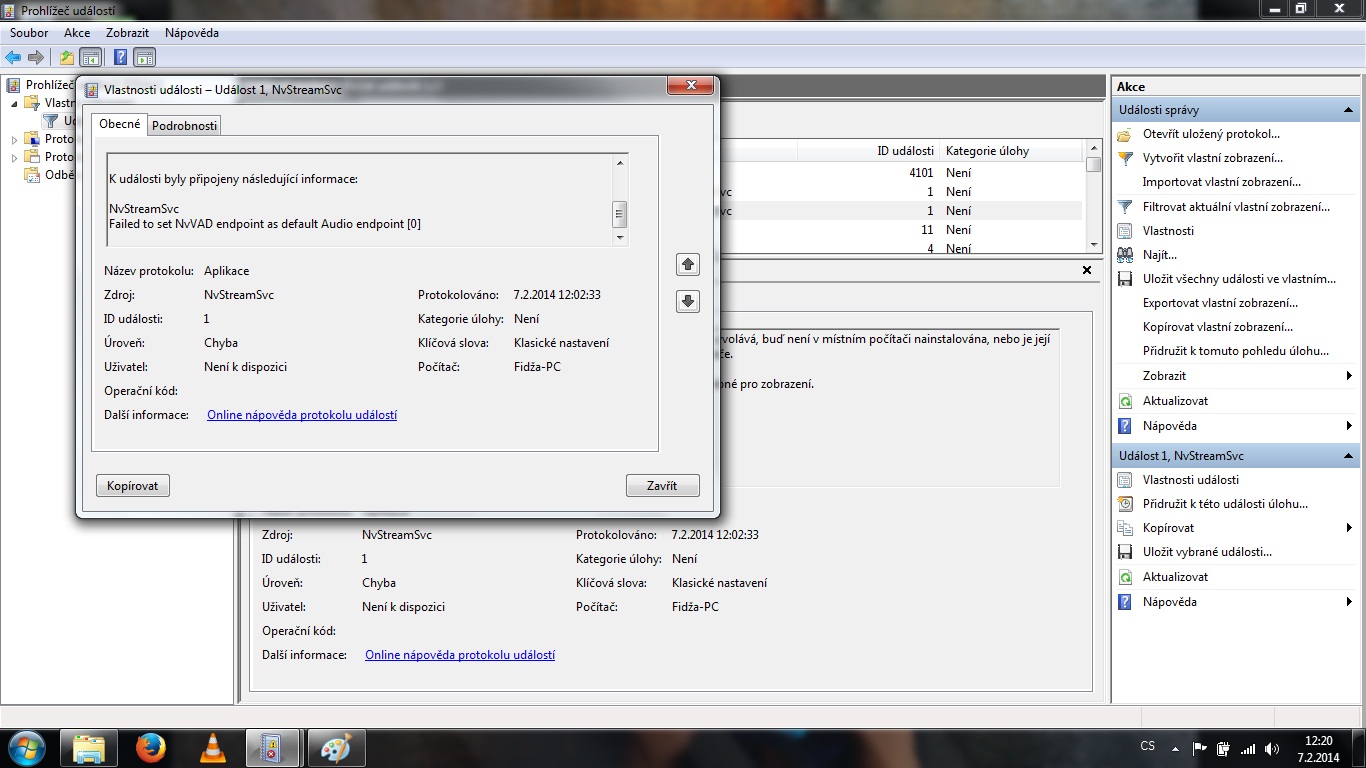Close the event preview pane with its X

(x=1087, y=270)
